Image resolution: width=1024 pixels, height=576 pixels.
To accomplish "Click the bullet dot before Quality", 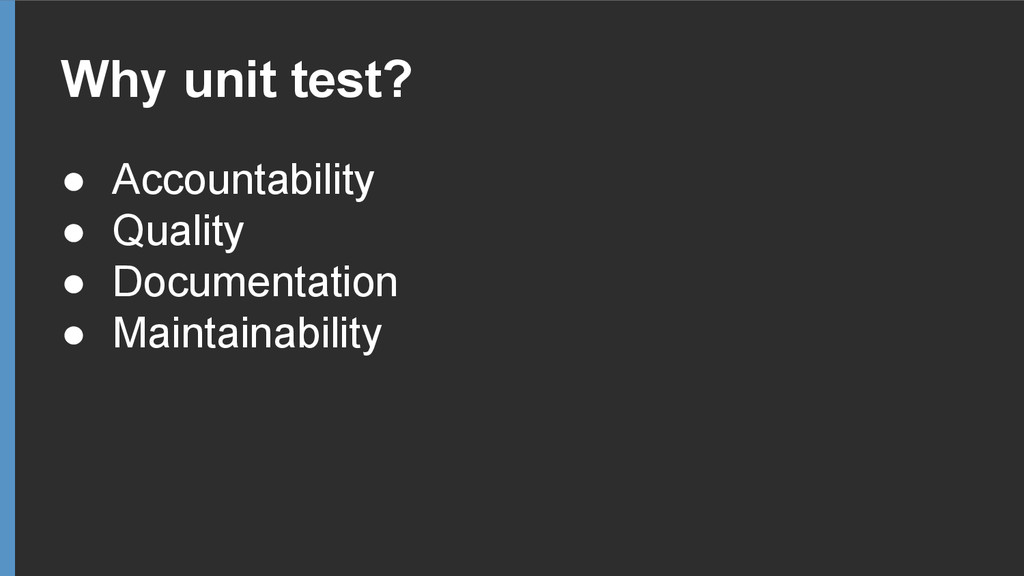I will tap(74, 232).
